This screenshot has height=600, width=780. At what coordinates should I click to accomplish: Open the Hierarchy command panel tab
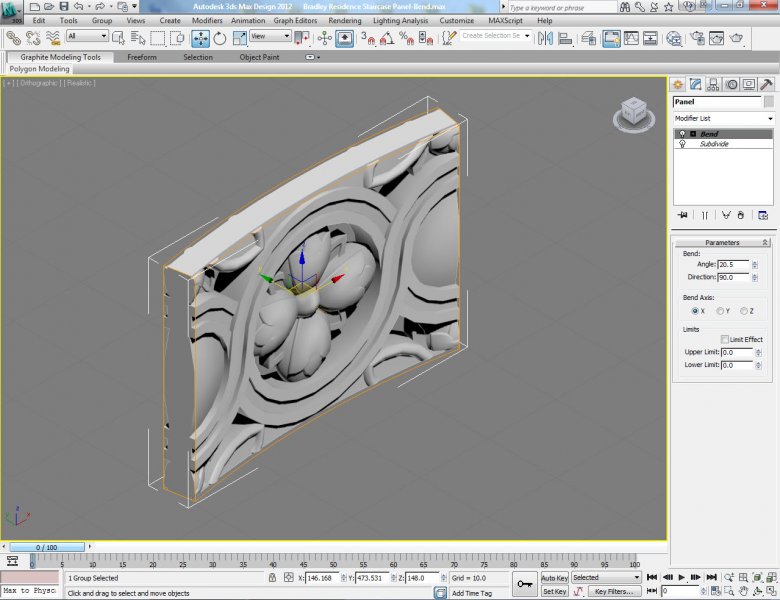coord(713,85)
